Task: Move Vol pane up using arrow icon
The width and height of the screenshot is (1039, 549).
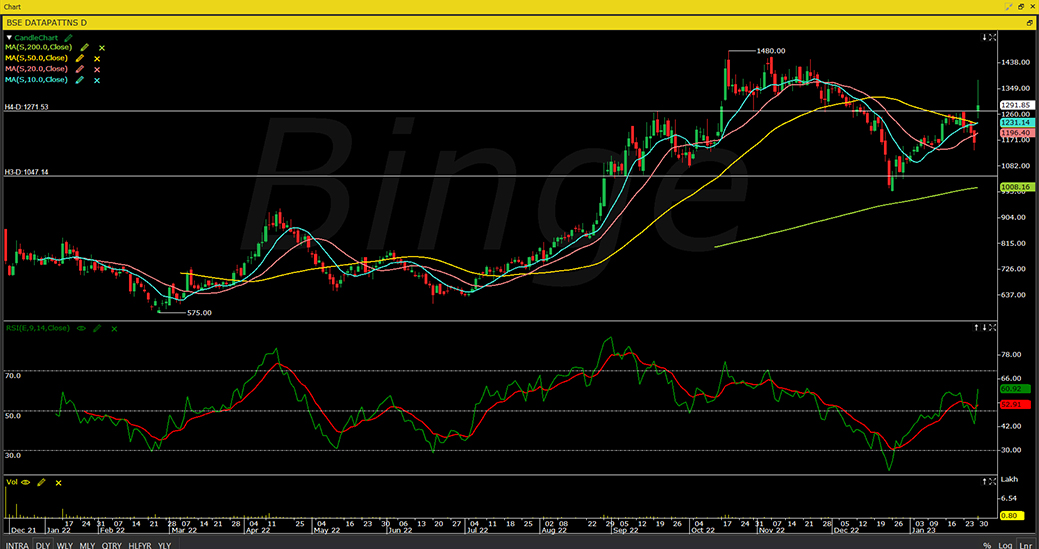Action: 985,481
